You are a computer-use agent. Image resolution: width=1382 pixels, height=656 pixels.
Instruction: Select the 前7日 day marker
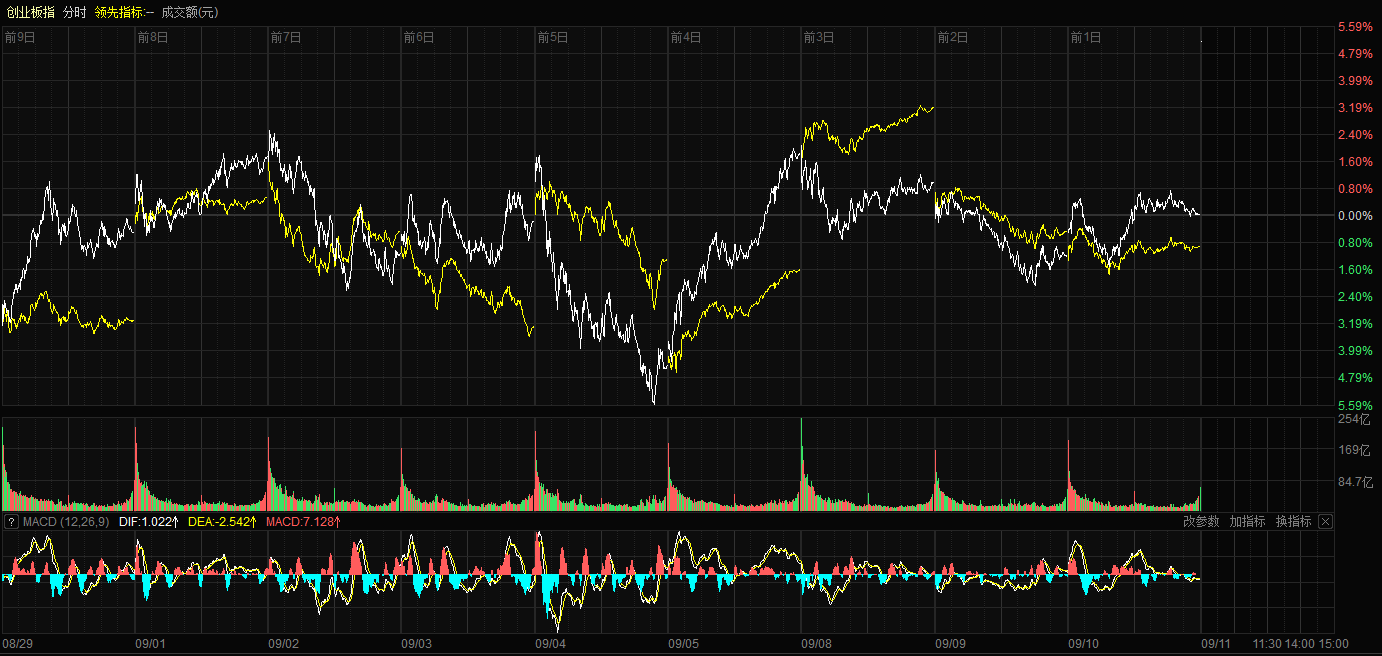(286, 37)
